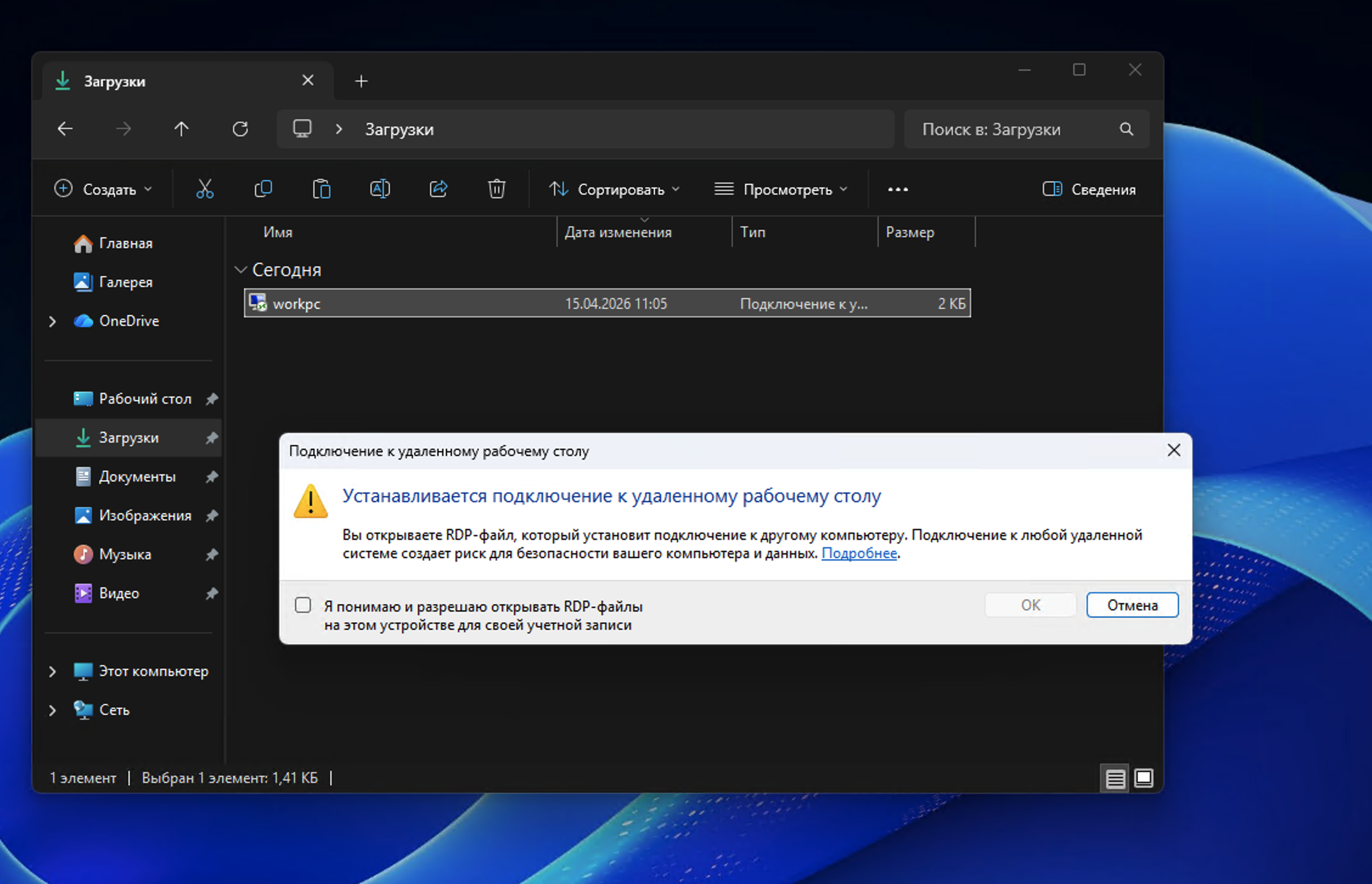Open the Просмотреть dropdown menu
This screenshot has width=1372, height=884.
pos(781,190)
